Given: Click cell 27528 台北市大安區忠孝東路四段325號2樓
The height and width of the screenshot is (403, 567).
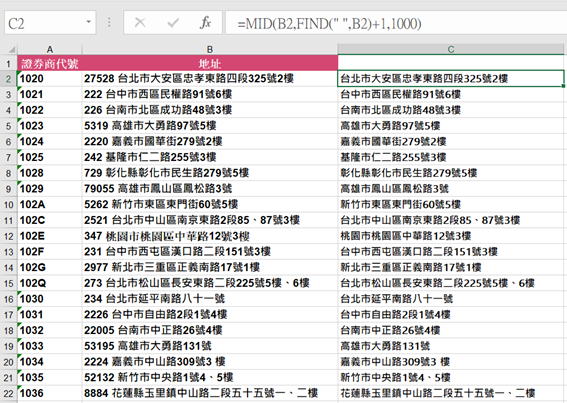Looking at the screenshot, I should pos(210,79).
